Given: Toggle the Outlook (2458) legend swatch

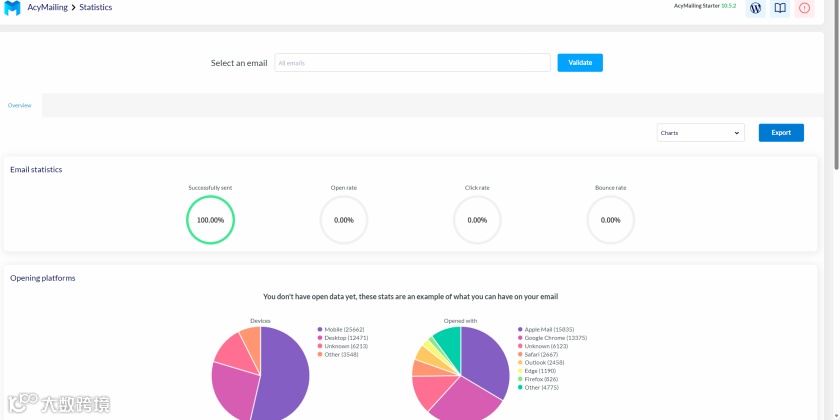Looking at the screenshot, I should [520, 363].
